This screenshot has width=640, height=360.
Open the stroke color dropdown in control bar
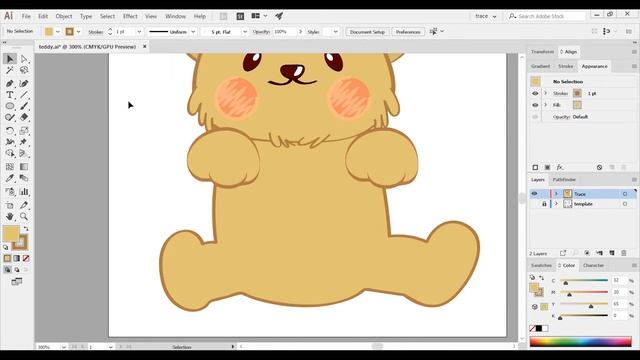point(78,31)
